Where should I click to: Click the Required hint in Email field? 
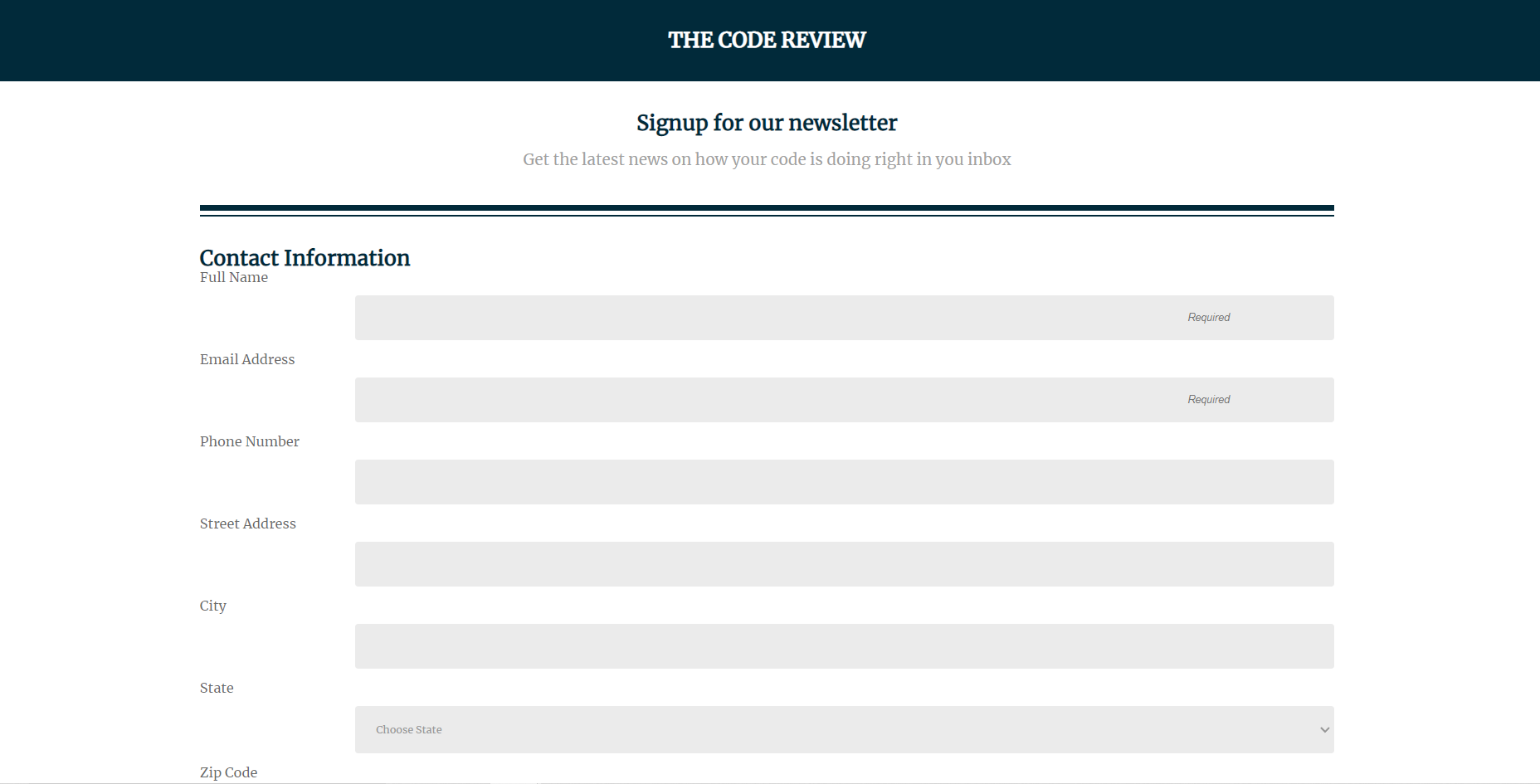point(1209,400)
